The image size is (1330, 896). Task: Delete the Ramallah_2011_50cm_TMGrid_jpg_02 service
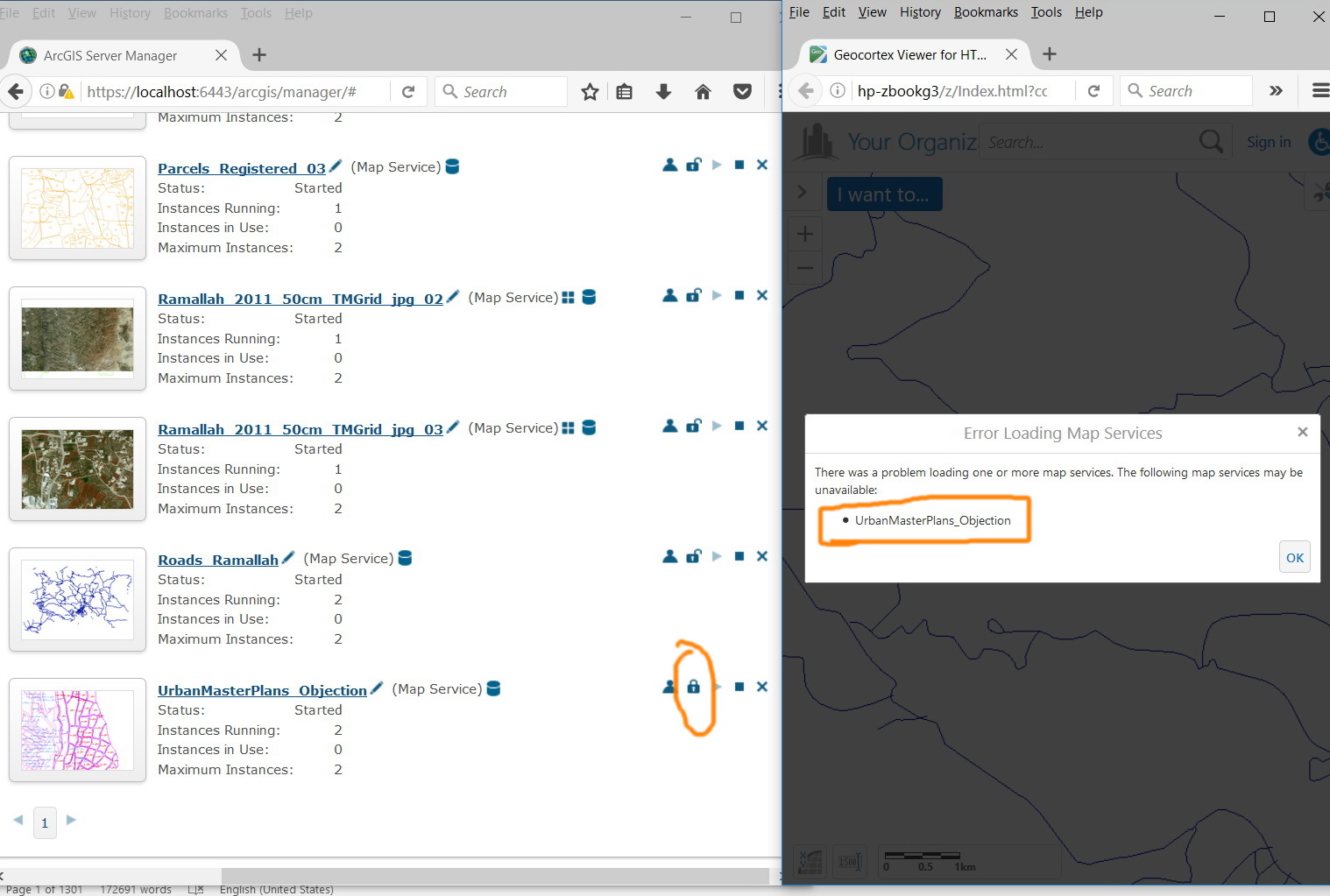tap(762, 295)
